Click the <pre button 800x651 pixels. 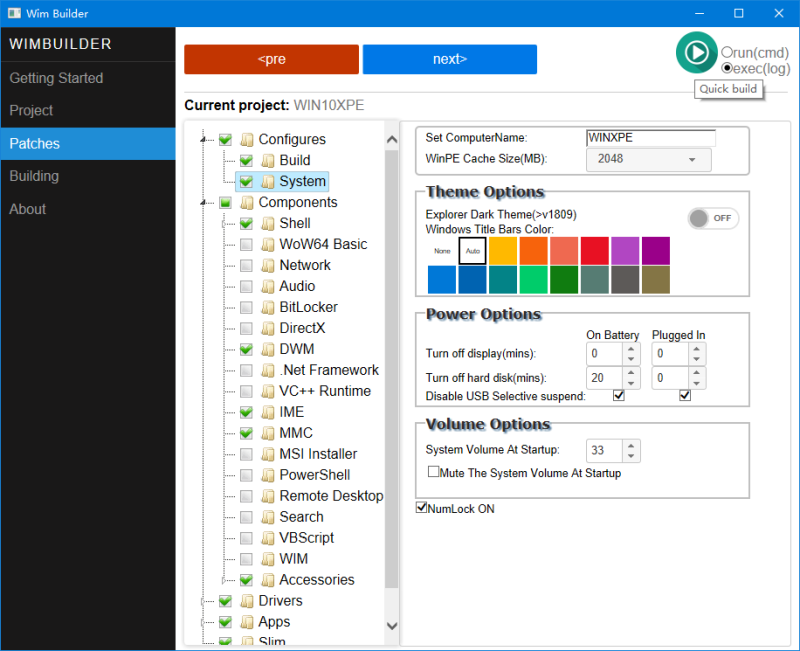[x=271, y=59]
